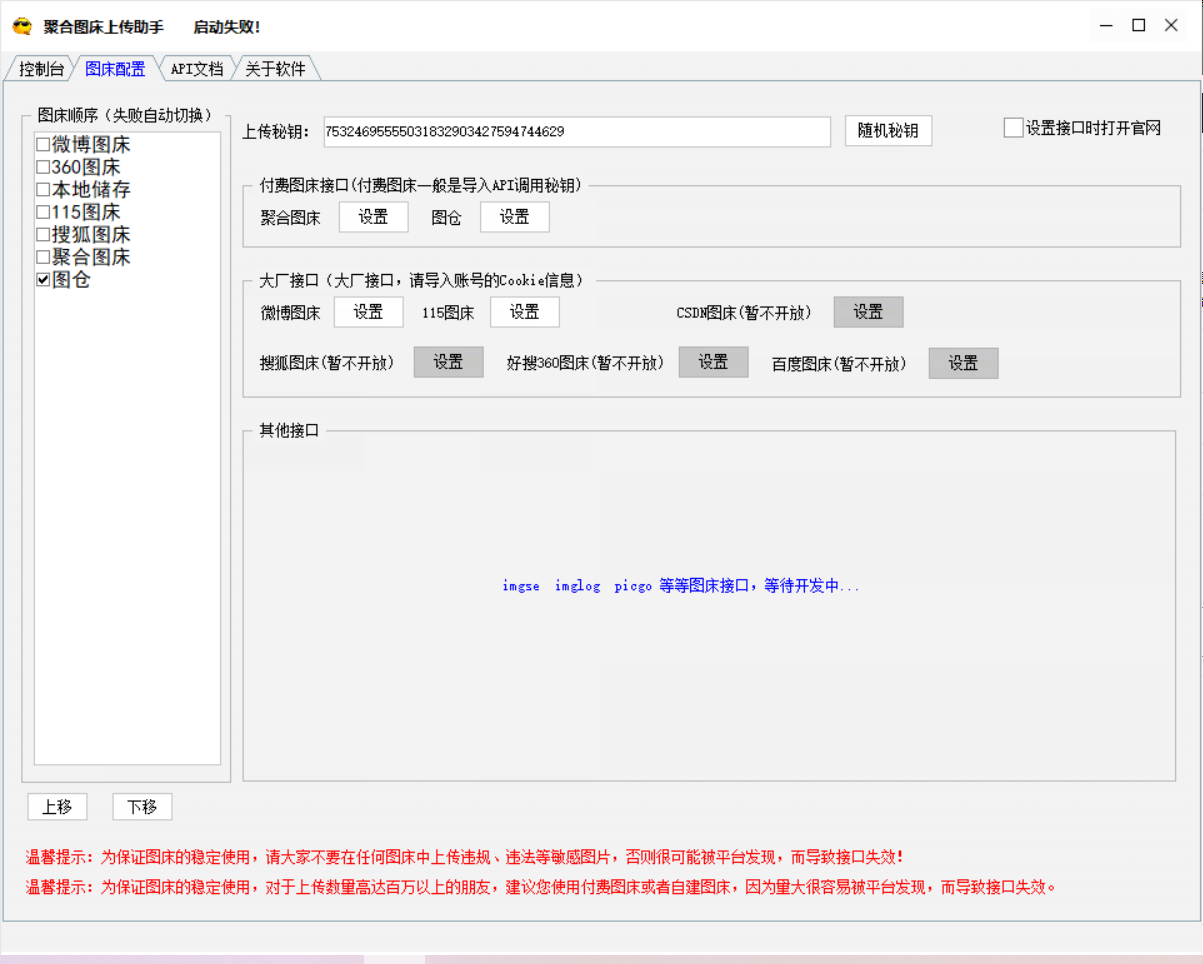Click 设置 button for 聚合图床 paid interface

[373, 217]
